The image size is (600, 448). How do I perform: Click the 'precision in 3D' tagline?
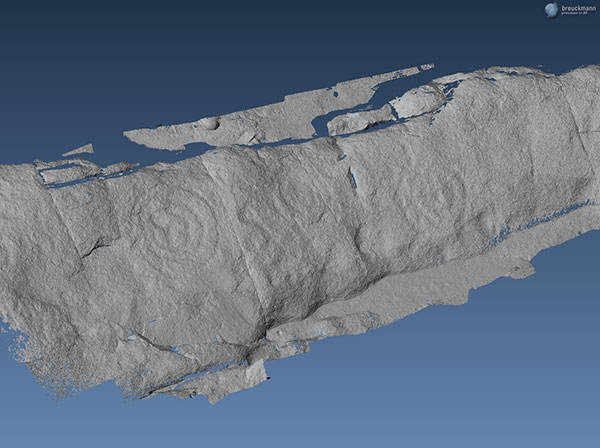576,14
